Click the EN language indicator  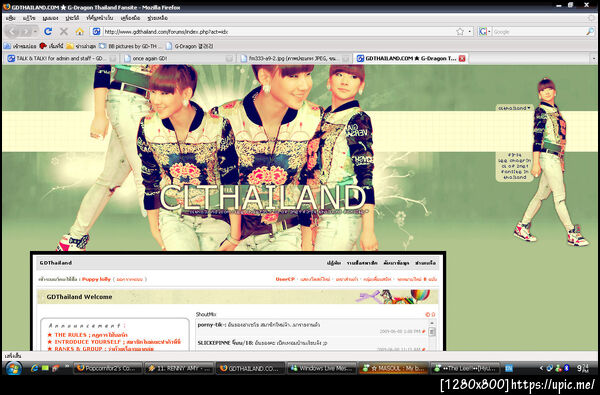509,368
